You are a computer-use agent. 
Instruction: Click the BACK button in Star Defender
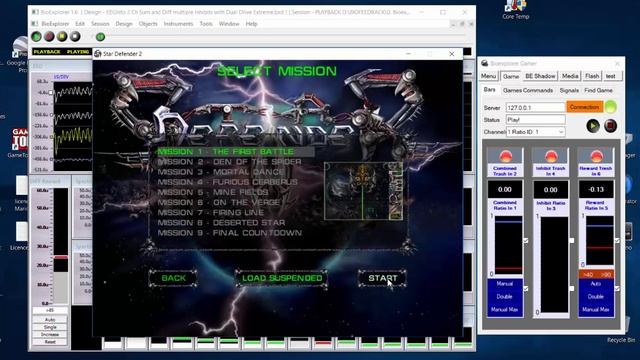(173, 278)
